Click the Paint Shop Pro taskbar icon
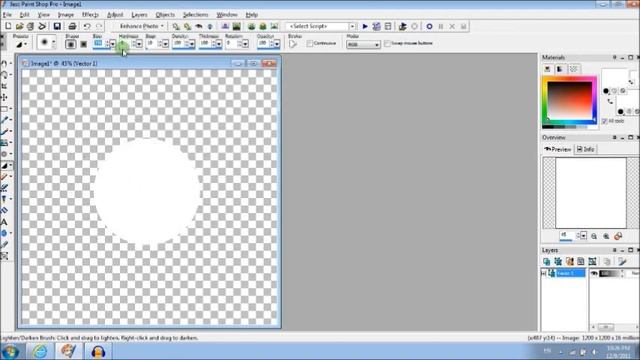Screen dimensions: 640x360 pyautogui.click(x=69, y=351)
